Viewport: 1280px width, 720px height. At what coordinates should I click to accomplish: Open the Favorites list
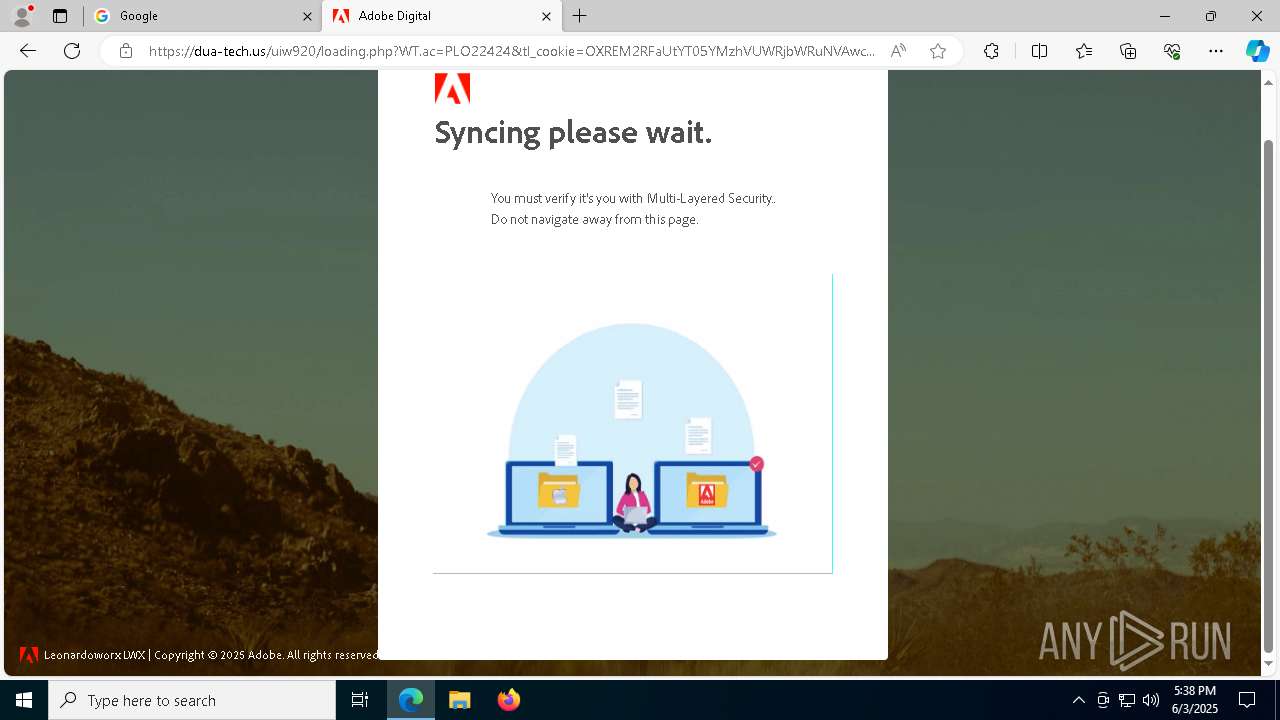[x=1084, y=51]
